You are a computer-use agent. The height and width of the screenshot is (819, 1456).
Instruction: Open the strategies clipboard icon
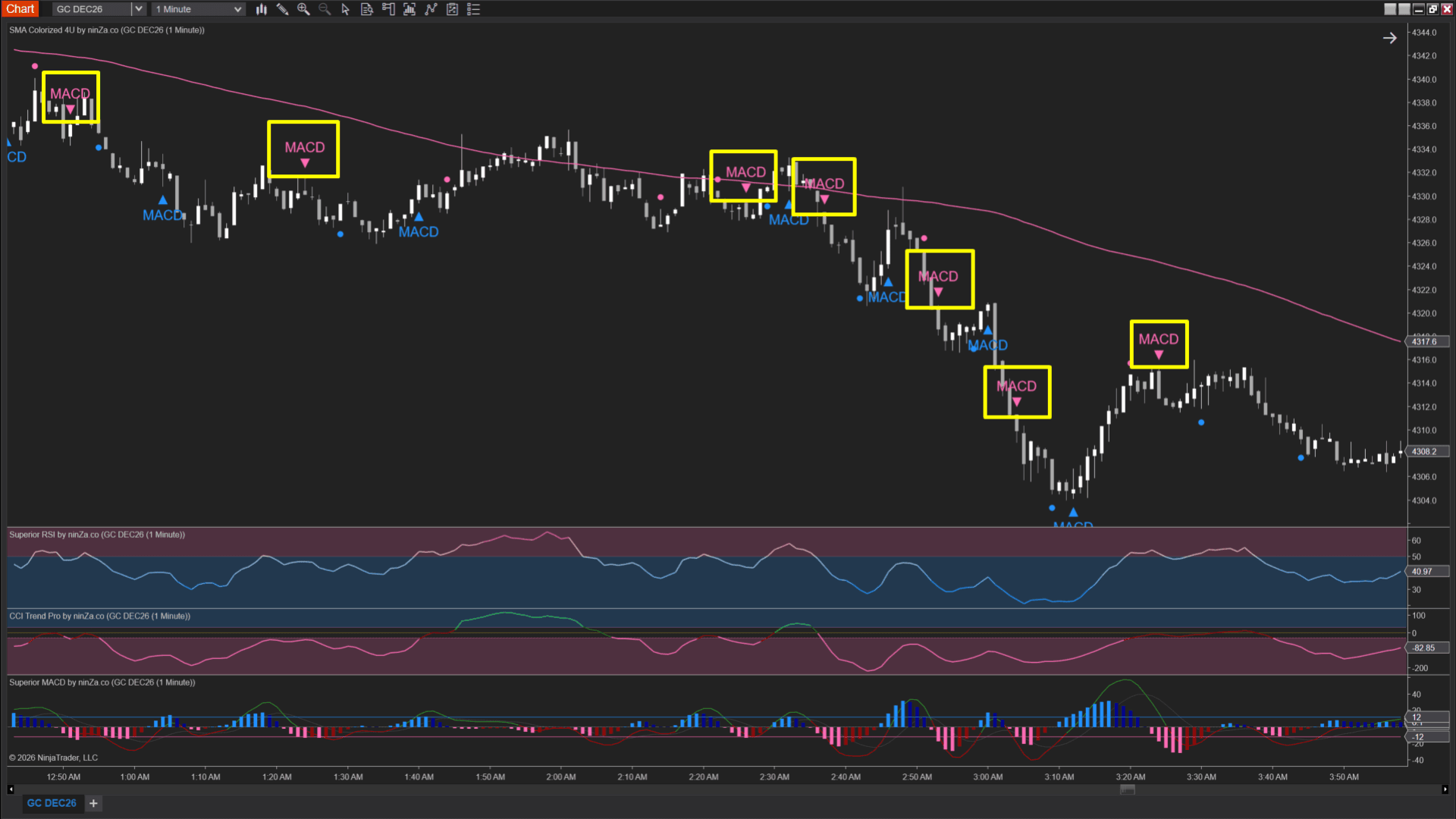click(x=452, y=9)
